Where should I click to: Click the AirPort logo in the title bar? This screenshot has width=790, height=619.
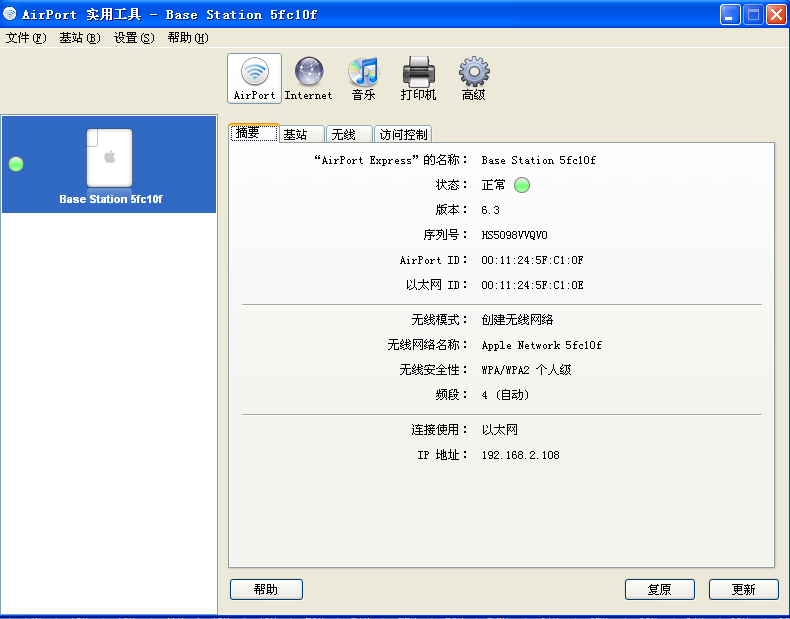coord(10,14)
